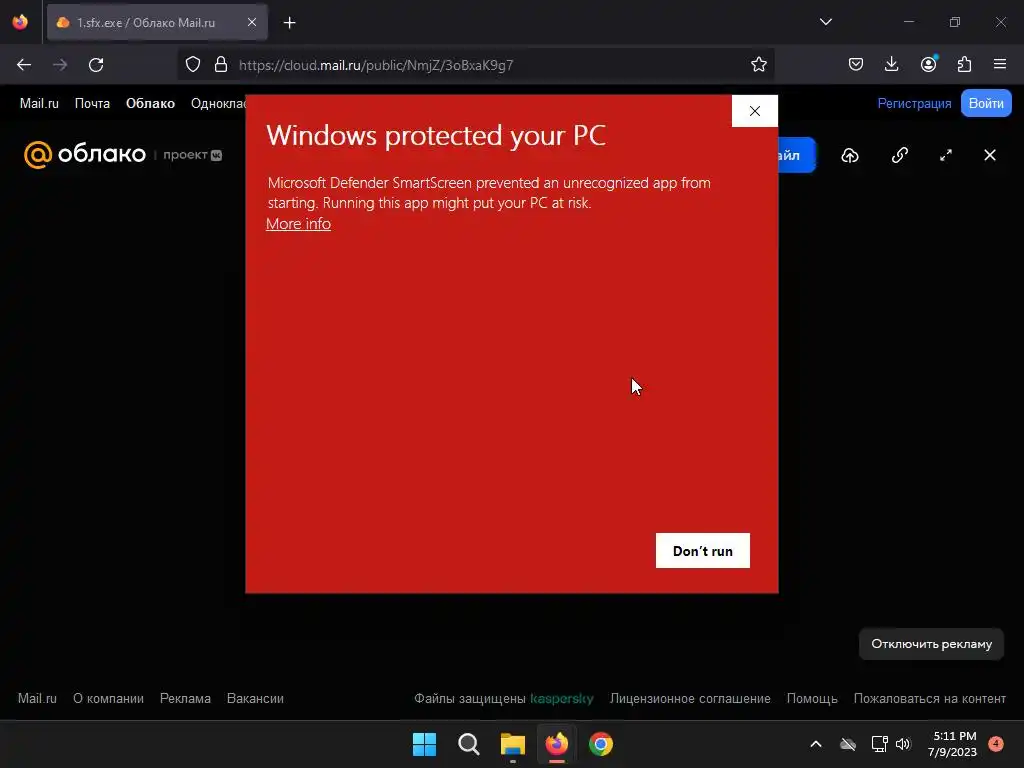Click the cloud upload icon
This screenshot has width=1024, height=768.
[850, 155]
